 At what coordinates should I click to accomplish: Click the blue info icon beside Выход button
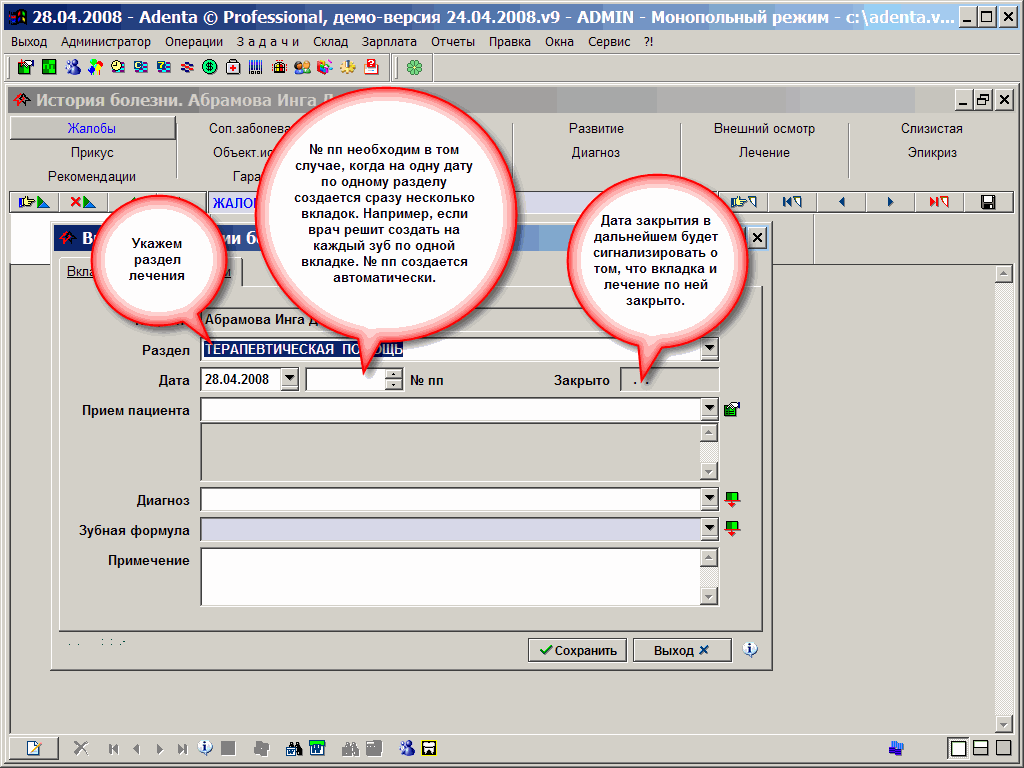pyautogui.click(x=751, y=650)
